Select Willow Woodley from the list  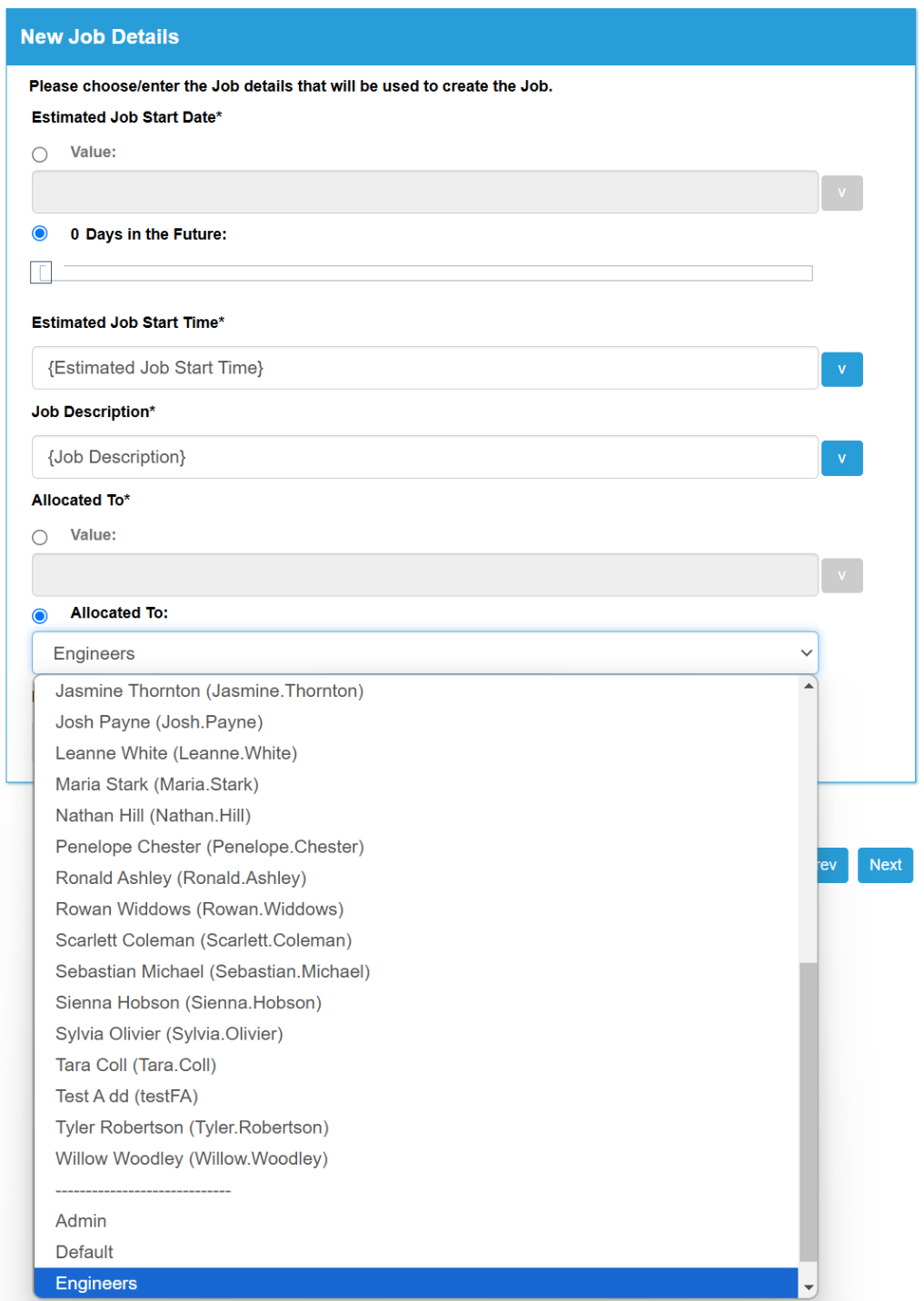[416, 1158]
